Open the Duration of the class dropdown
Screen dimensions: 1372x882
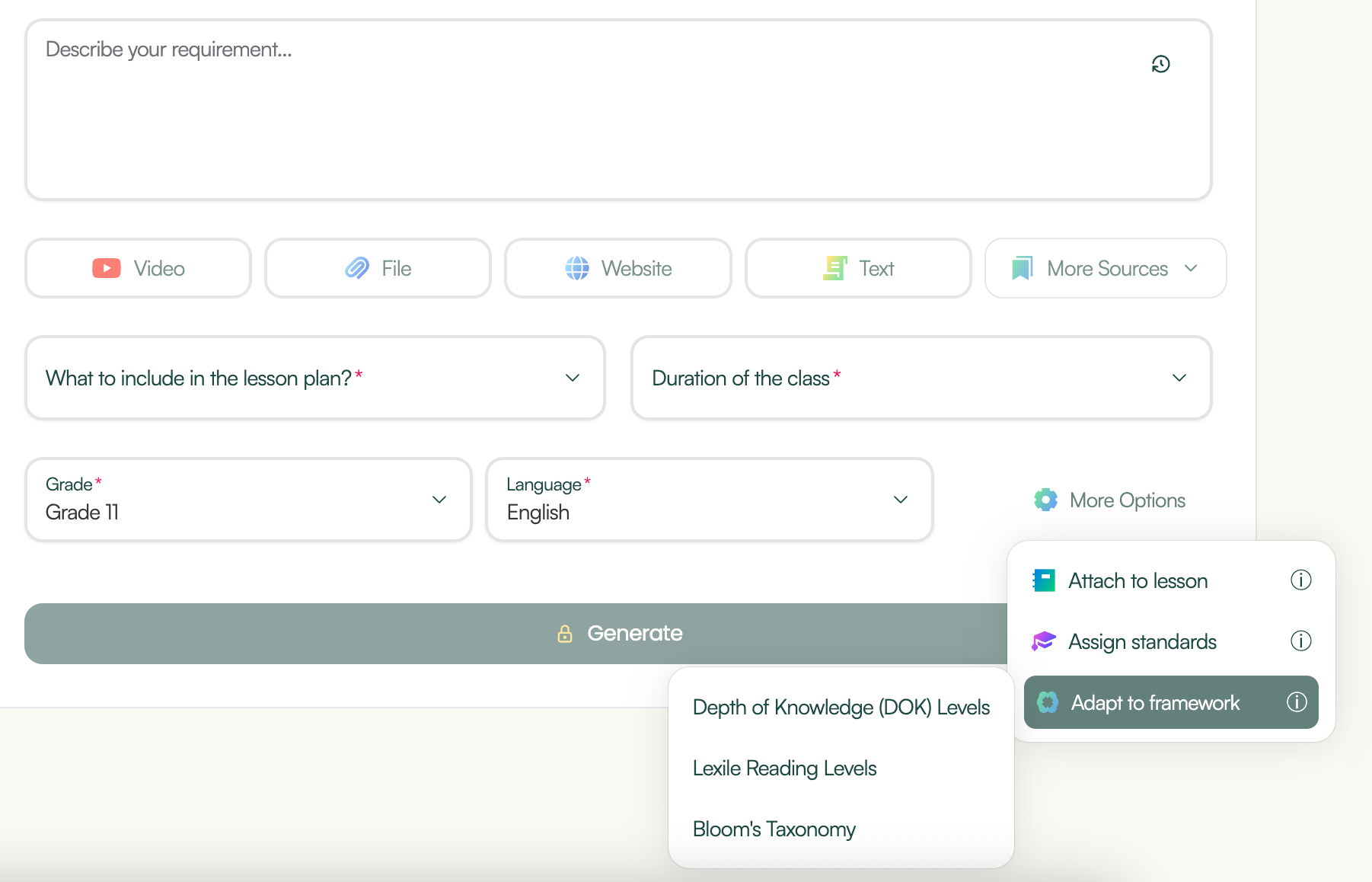coord(921,378)
